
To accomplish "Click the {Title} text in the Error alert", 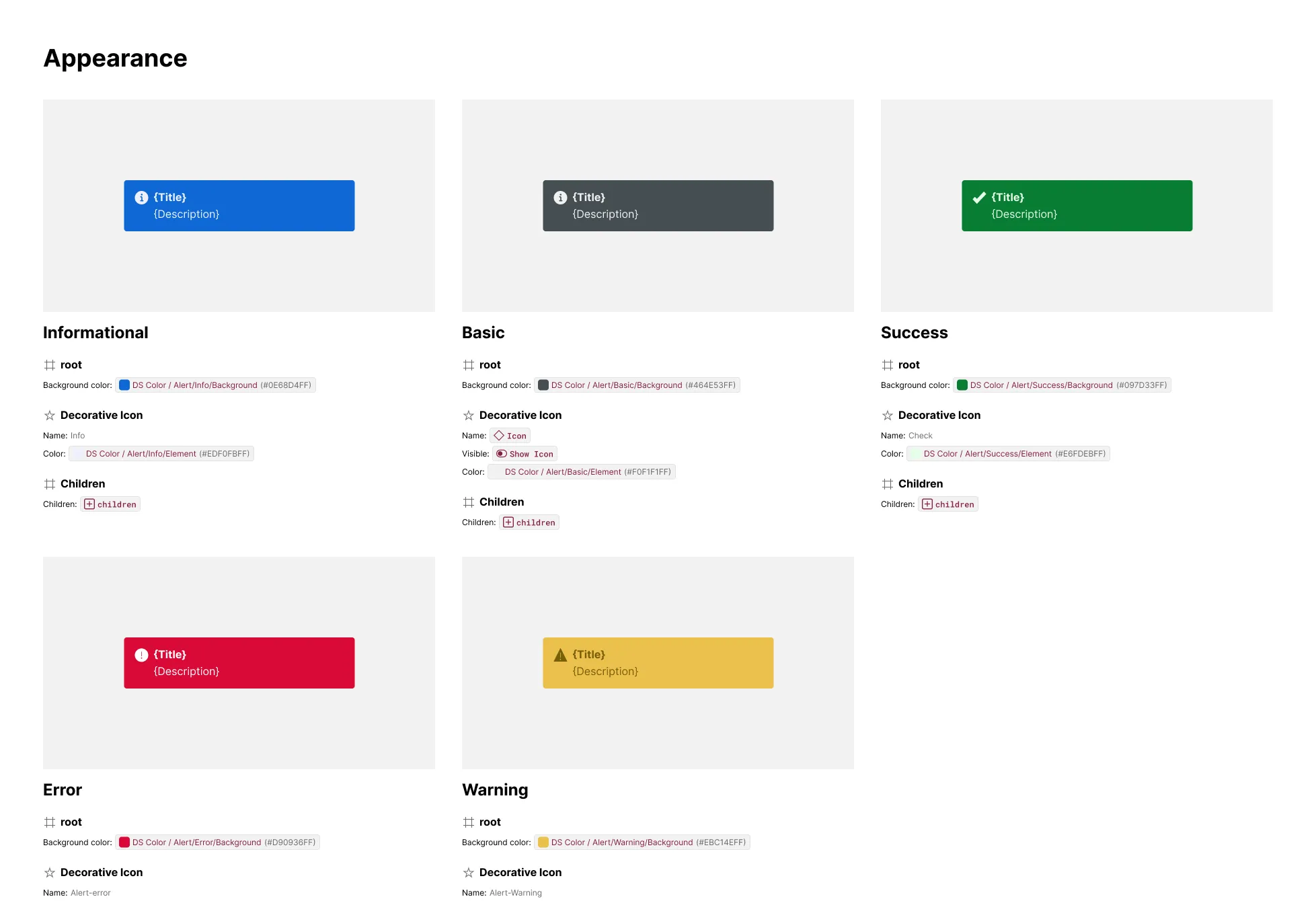I will 170,655.
